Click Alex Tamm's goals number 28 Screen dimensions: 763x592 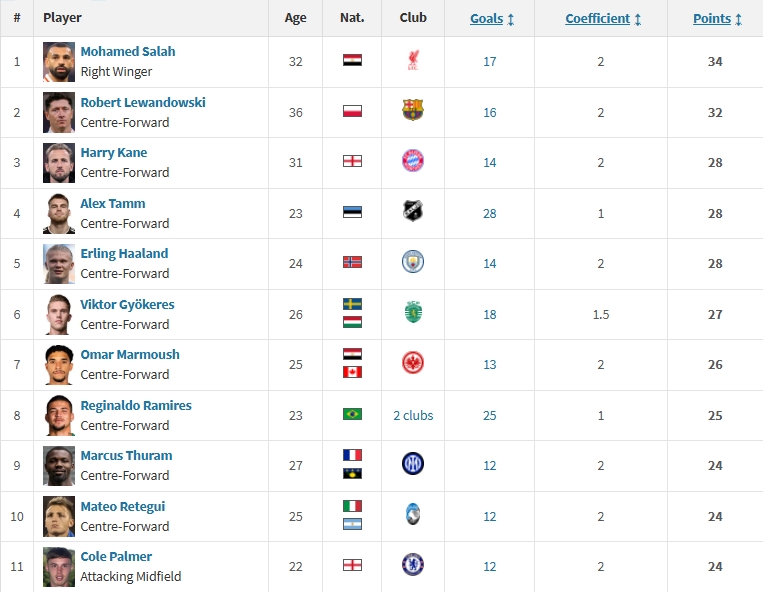[x=489, y=213]
